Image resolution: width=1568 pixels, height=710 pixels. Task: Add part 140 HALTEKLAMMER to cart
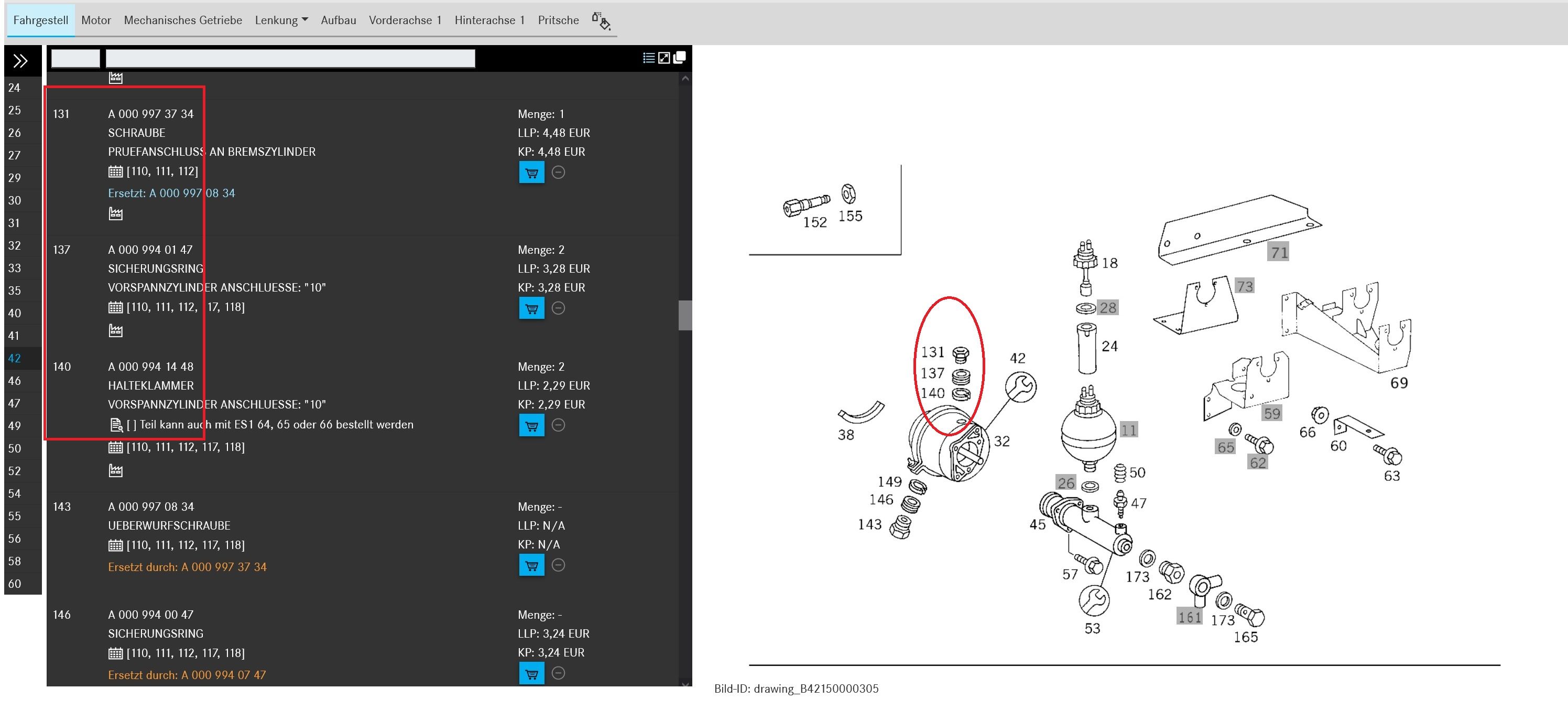pyautogui.click(x=531, y=426)
